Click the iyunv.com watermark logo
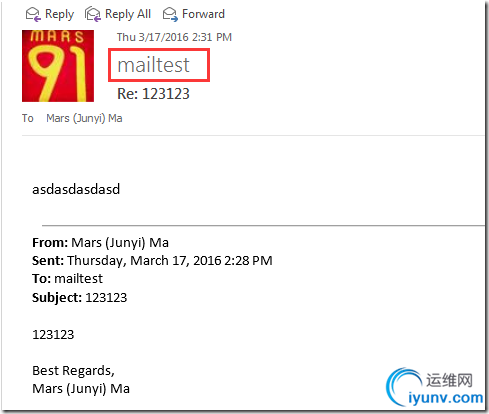 (435, 387)
